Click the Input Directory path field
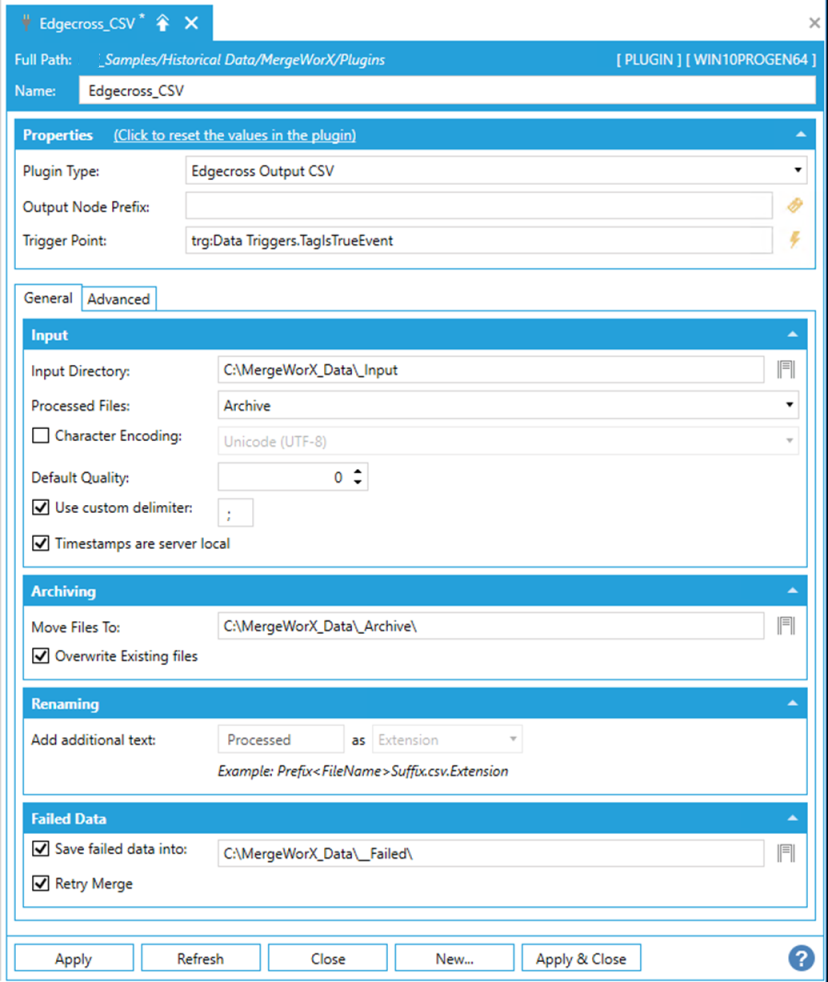The image size is (828, 982). pos(491,370)
